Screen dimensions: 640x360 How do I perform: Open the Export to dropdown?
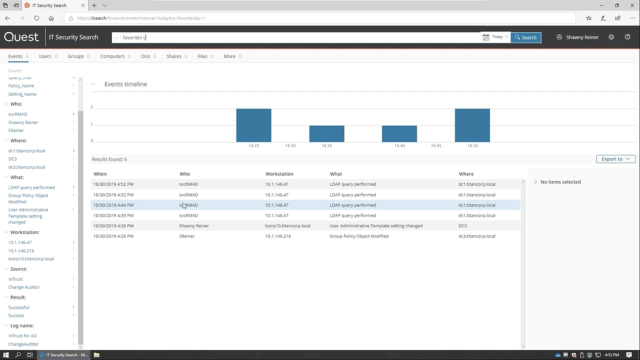[x=616, y=159]
